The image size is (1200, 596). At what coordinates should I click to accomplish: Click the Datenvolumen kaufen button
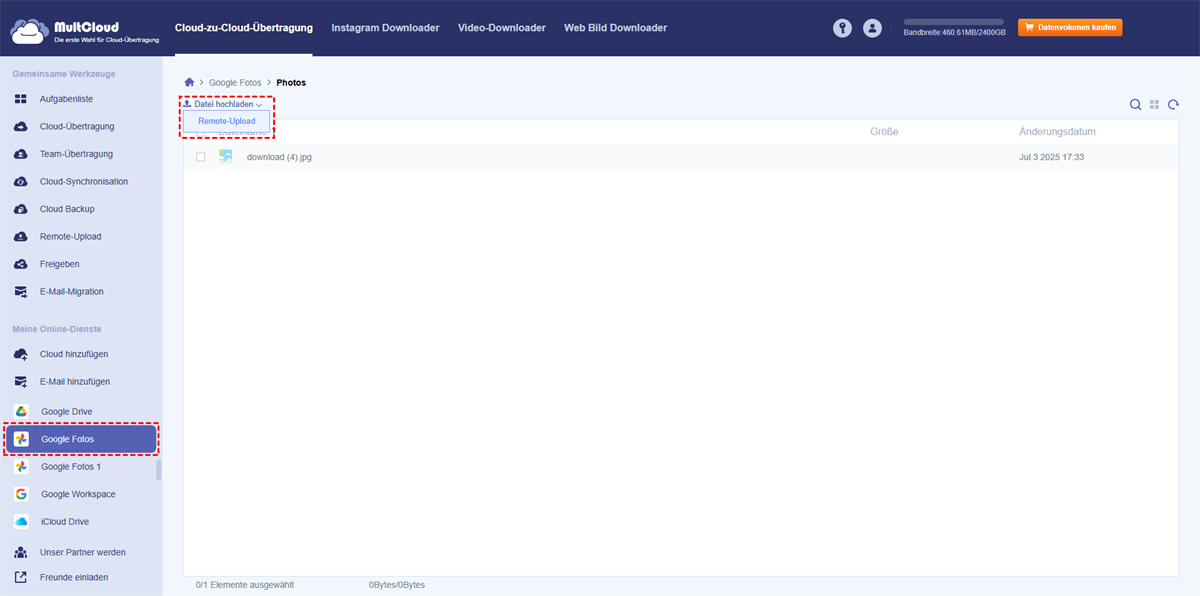pyautogui.click(x=1070, y=27)
